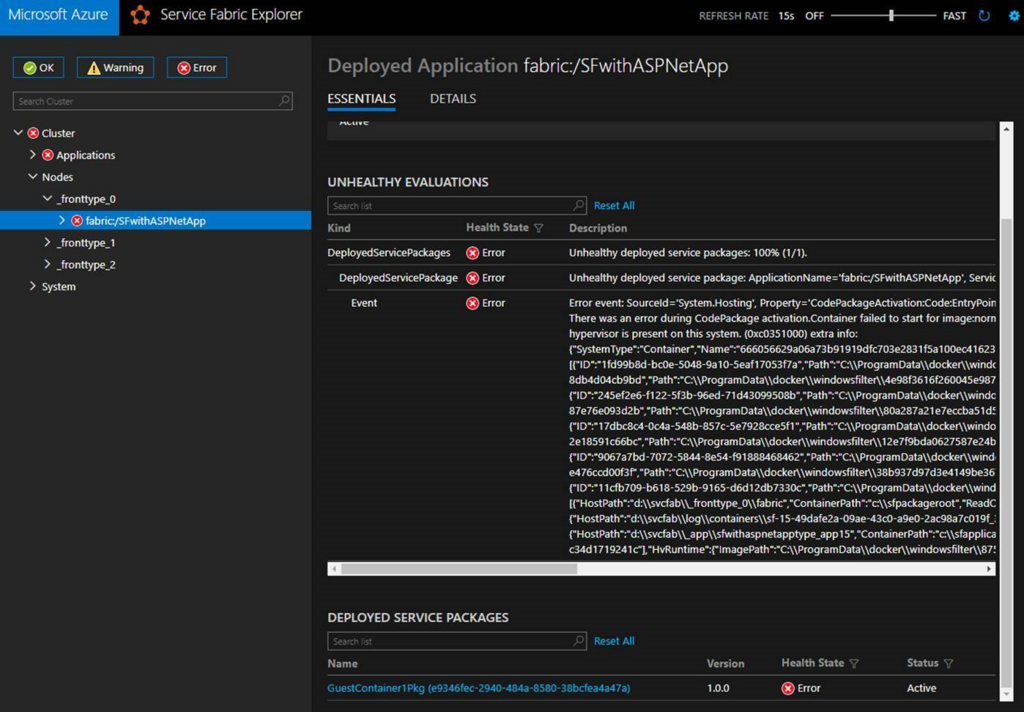Select Cluster in the tree
This screenshot has width=1024, height=712.
tap(58, 133)
